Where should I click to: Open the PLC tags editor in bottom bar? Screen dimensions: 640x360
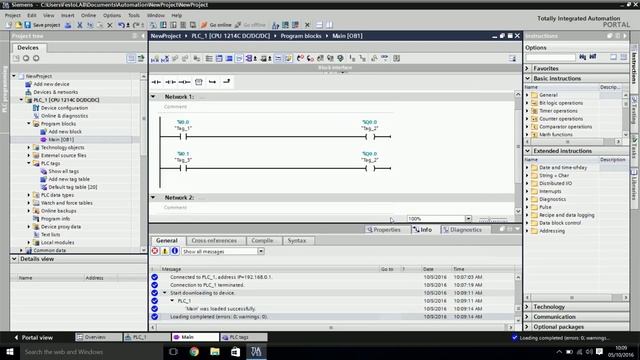(244, 337)
